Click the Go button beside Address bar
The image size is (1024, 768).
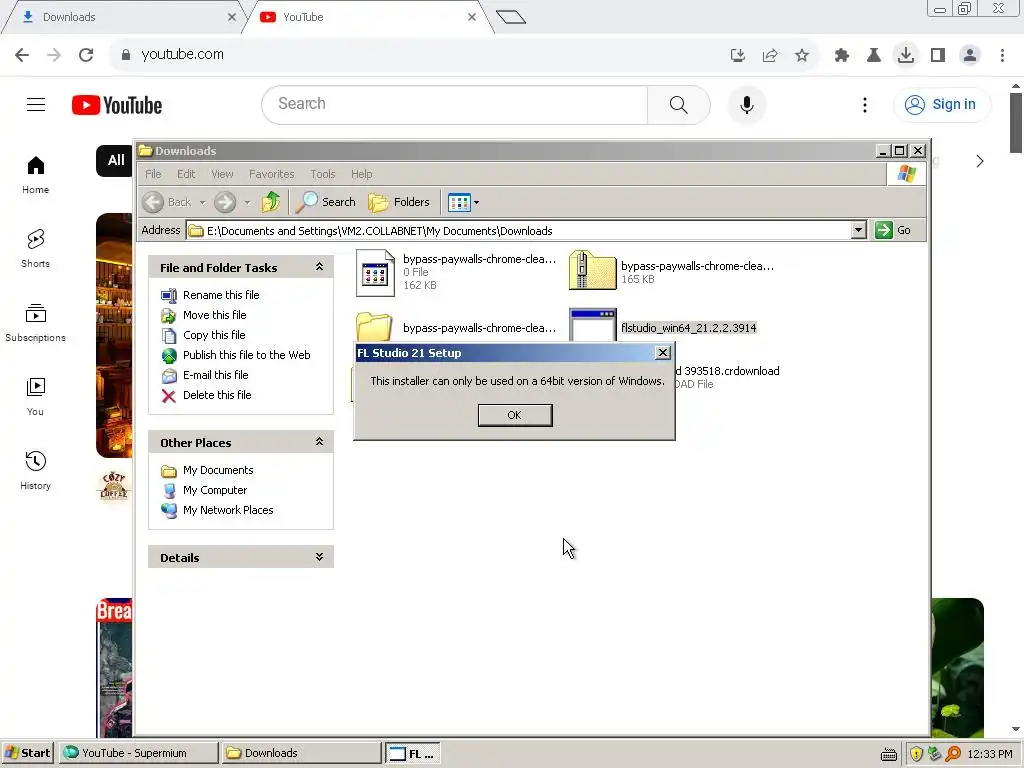[893, 230]
